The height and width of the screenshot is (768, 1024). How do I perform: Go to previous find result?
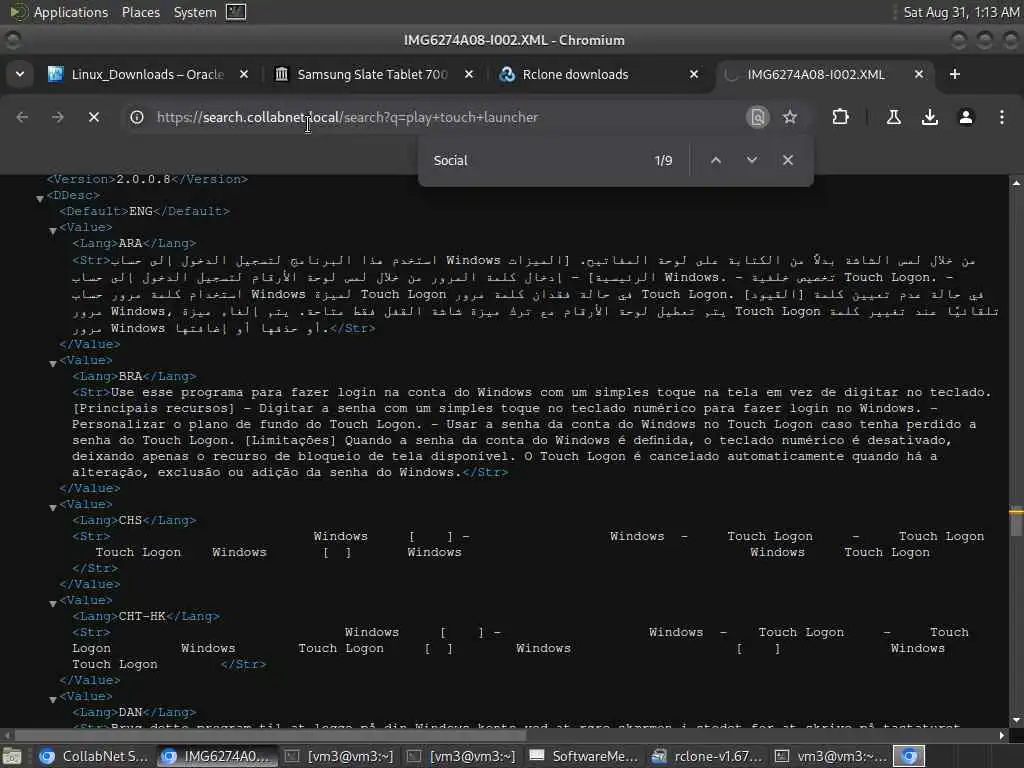[716, 161]
